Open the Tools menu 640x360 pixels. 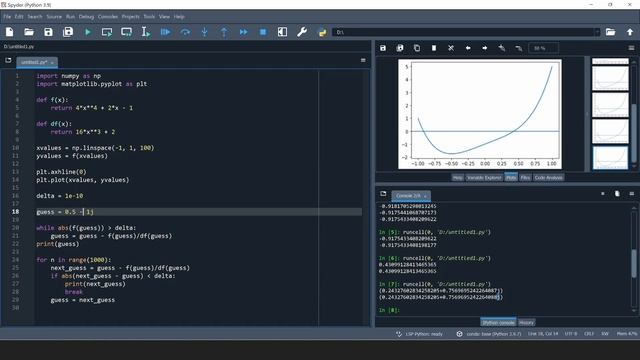[x=149, y=17]
